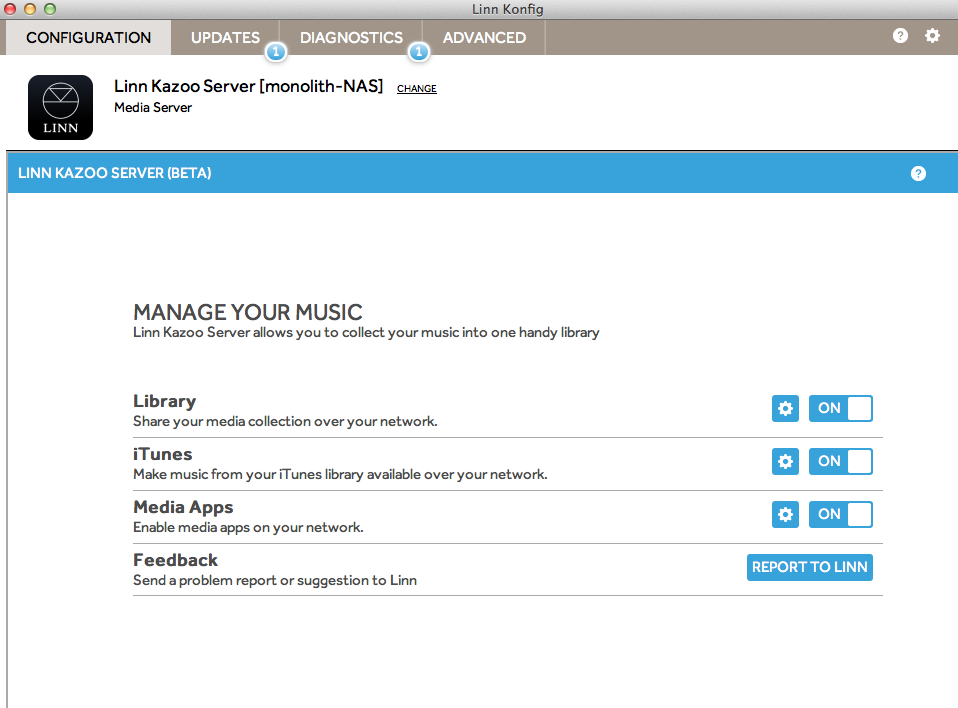958x708 pixels.
Task: Turn off the iTunes switch
Action: (x=841, y=461)
